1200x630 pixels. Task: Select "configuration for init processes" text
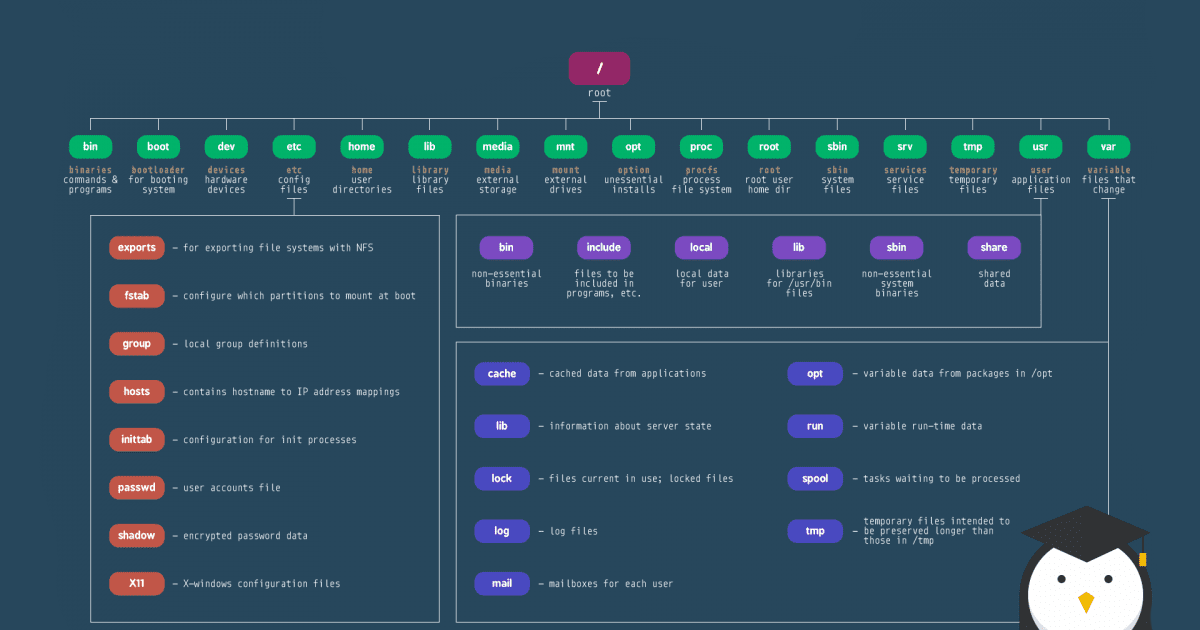270,440
